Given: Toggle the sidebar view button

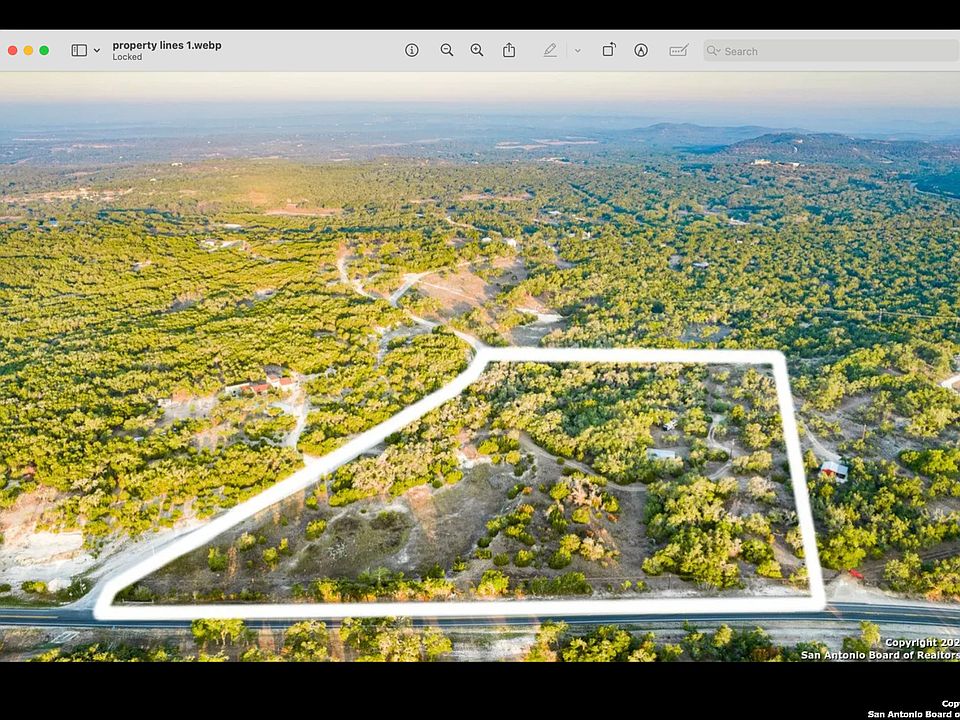Looking at the screenshot, I should click(x=79, y=50).
